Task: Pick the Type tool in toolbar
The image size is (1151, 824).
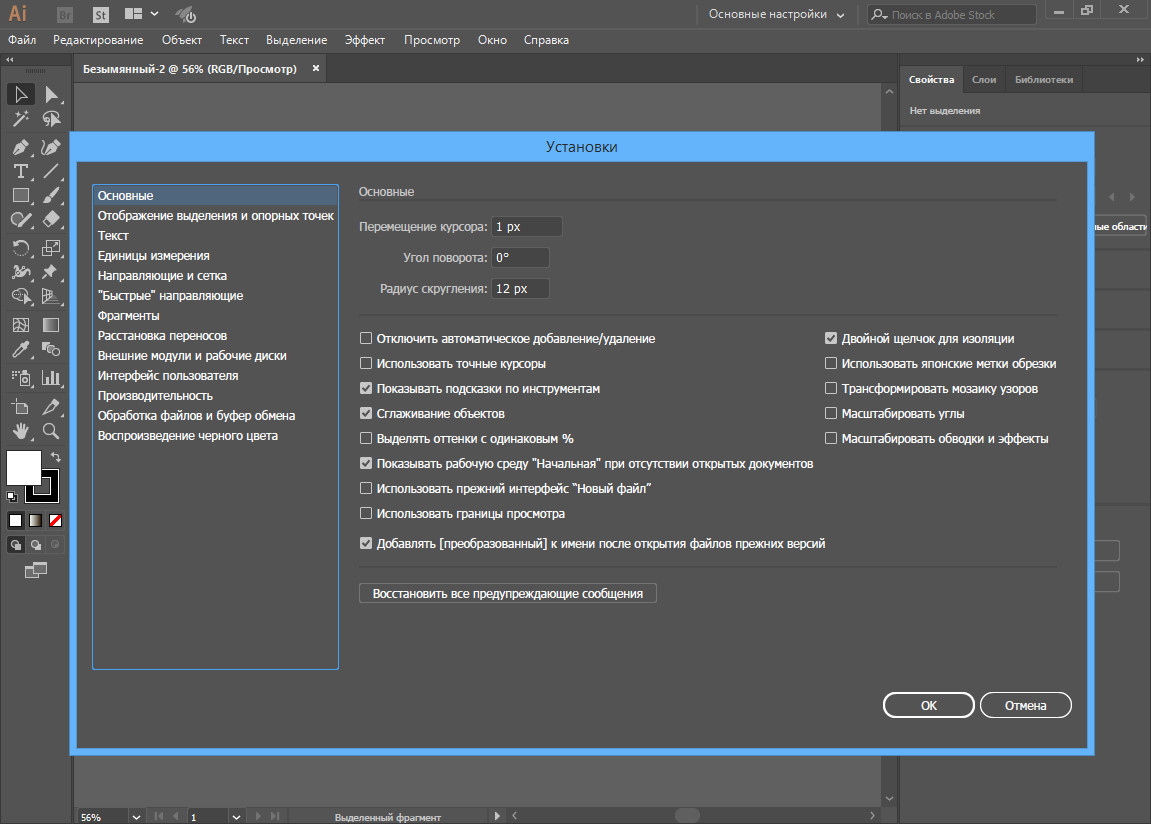Action: pyautogui.click(x=20, y=171)
